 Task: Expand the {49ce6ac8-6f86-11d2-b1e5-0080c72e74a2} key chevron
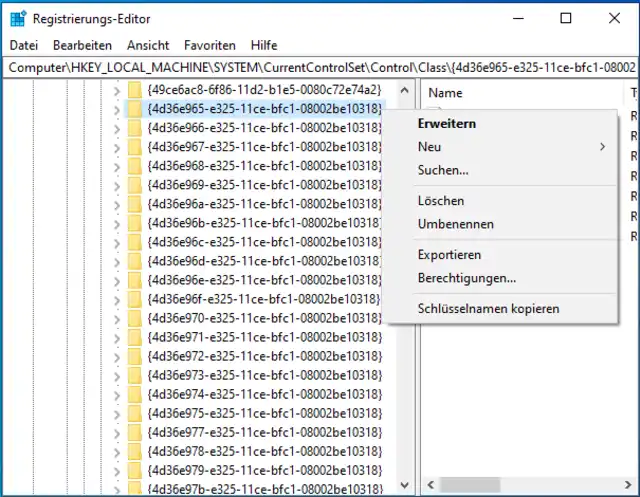(117, 91)
